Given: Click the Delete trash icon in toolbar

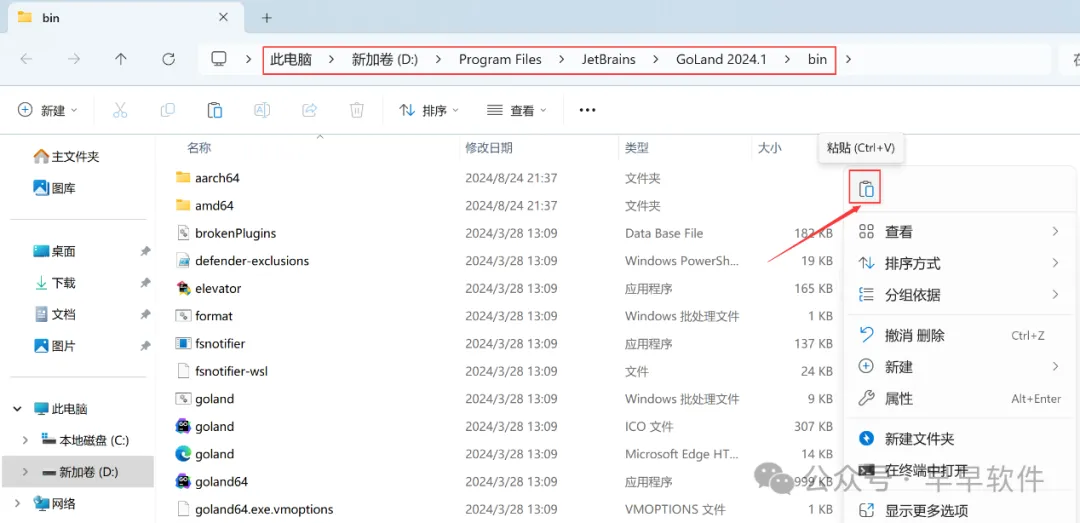Looking at the screenshot, I should [x=357, y=110].
